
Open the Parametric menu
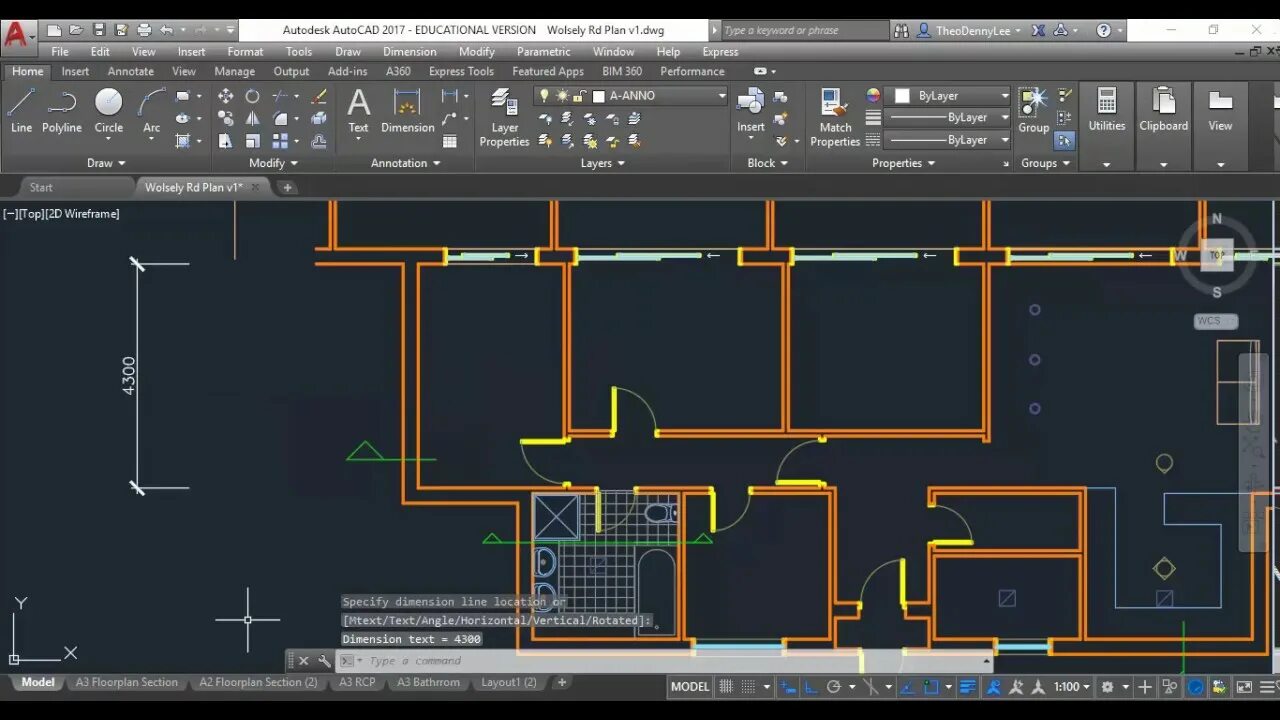click(544, 52)
